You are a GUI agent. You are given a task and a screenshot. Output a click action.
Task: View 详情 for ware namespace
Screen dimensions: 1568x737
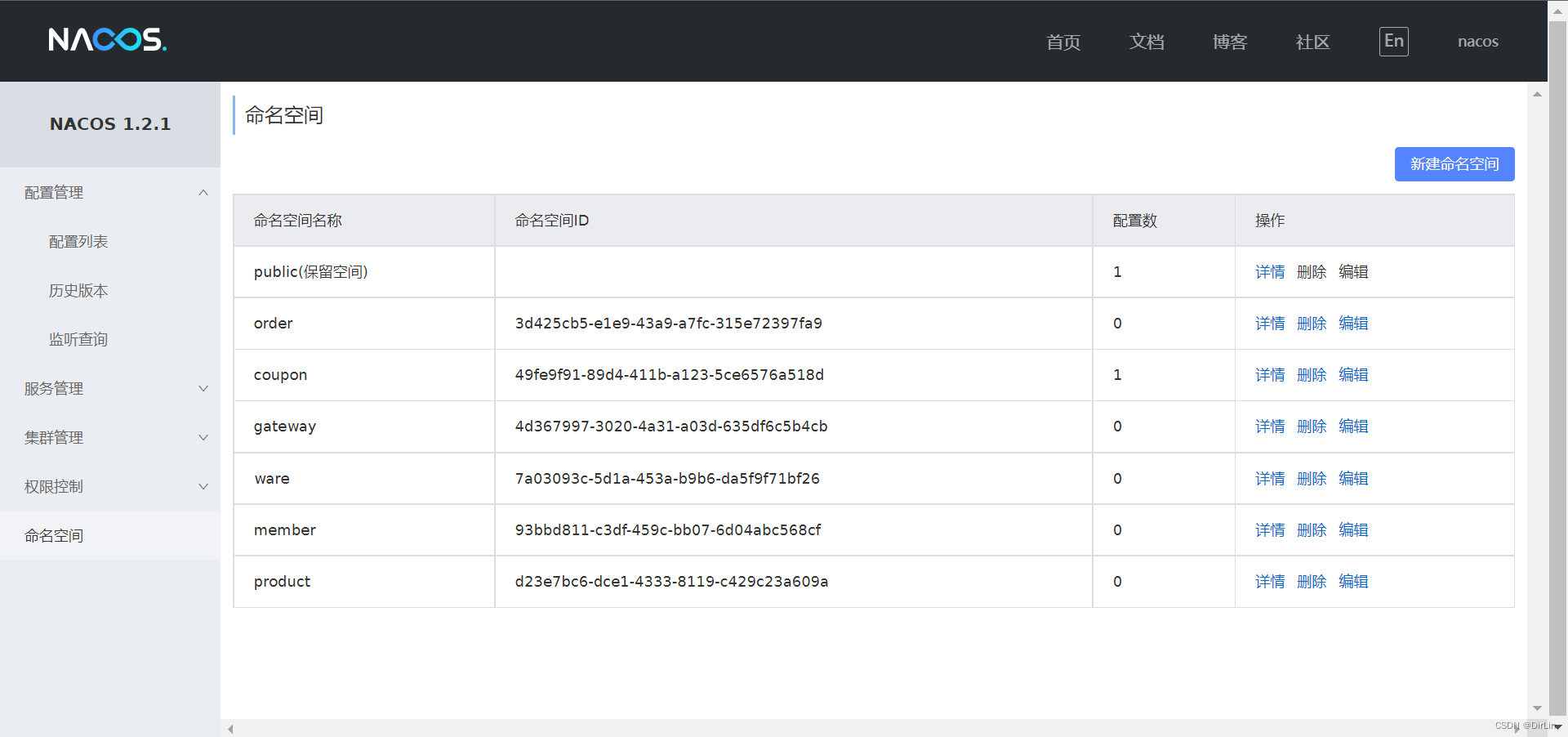(1270, 479)
